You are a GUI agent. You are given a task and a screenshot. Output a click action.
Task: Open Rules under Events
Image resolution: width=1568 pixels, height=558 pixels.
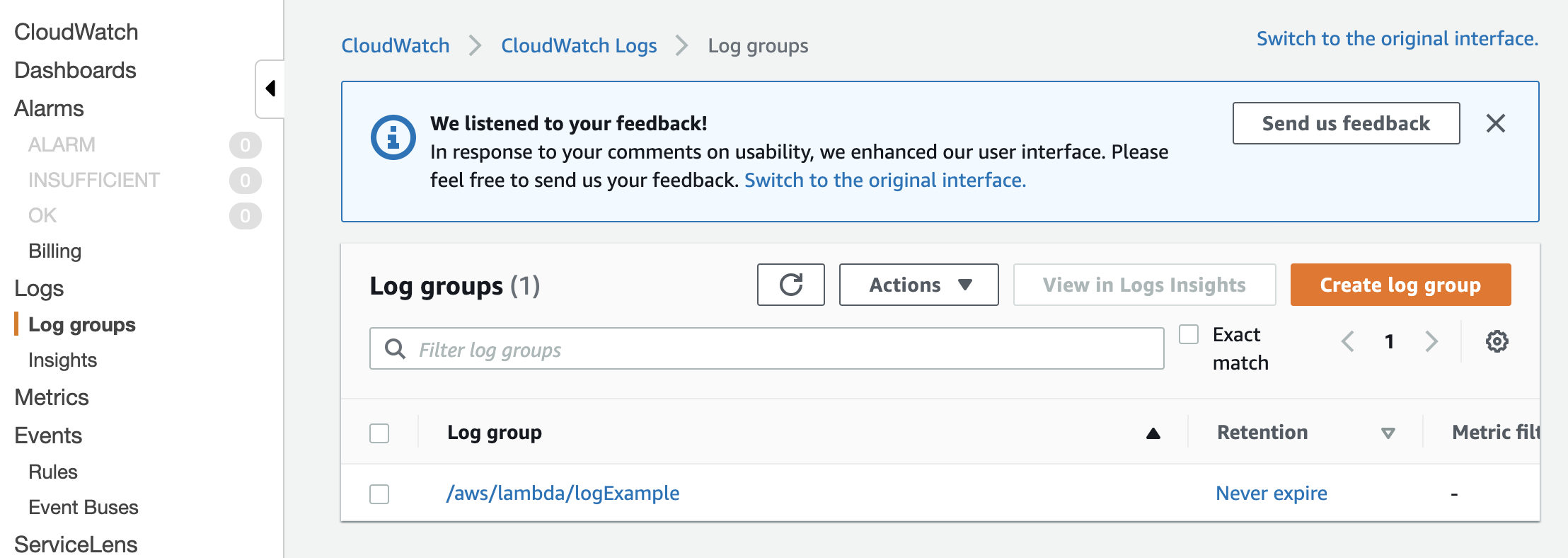(x=53, y=472)
